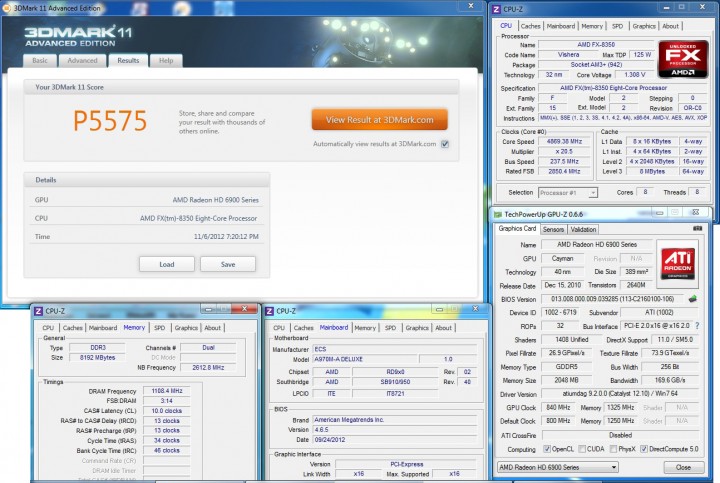Click the GPU-Z BIOS Version field
Screen dimensions: 720x483
click(612, 299)
